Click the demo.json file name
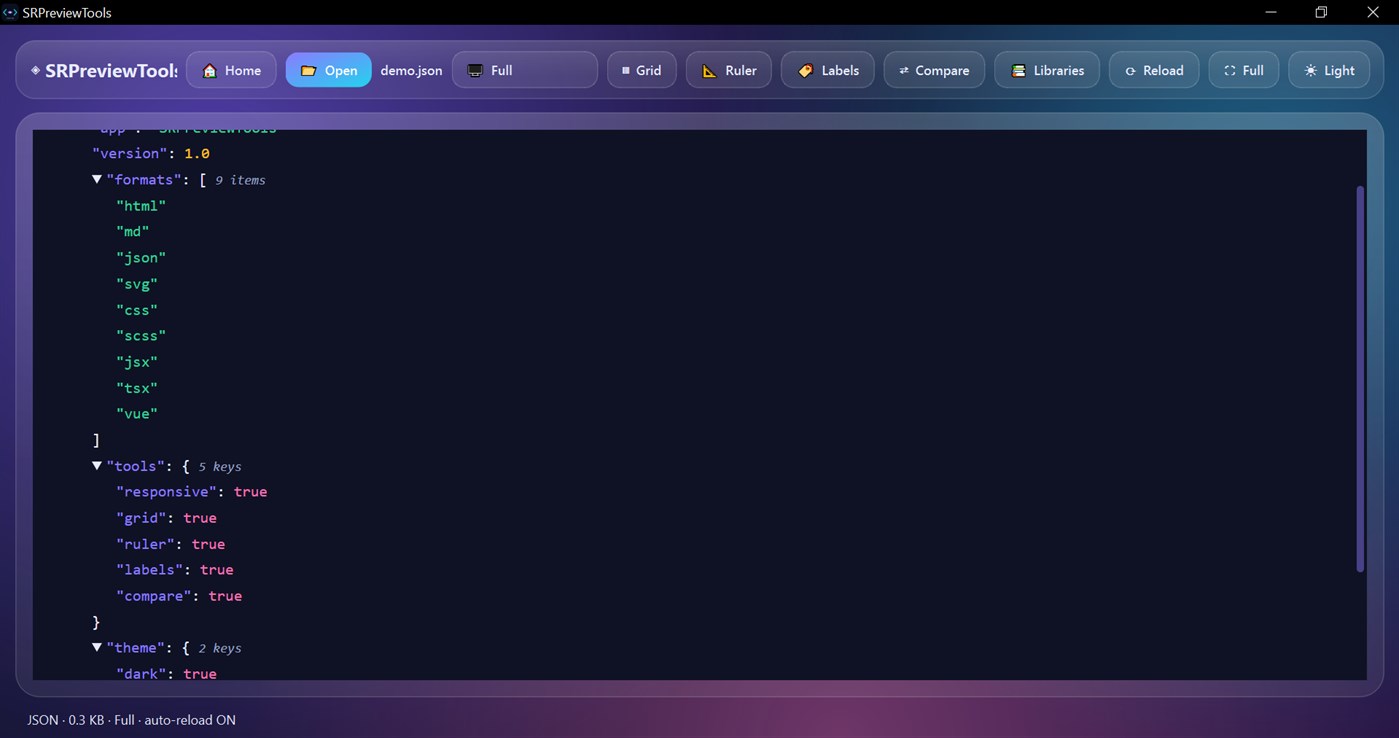1399x738 pixels. click(411, 70)
